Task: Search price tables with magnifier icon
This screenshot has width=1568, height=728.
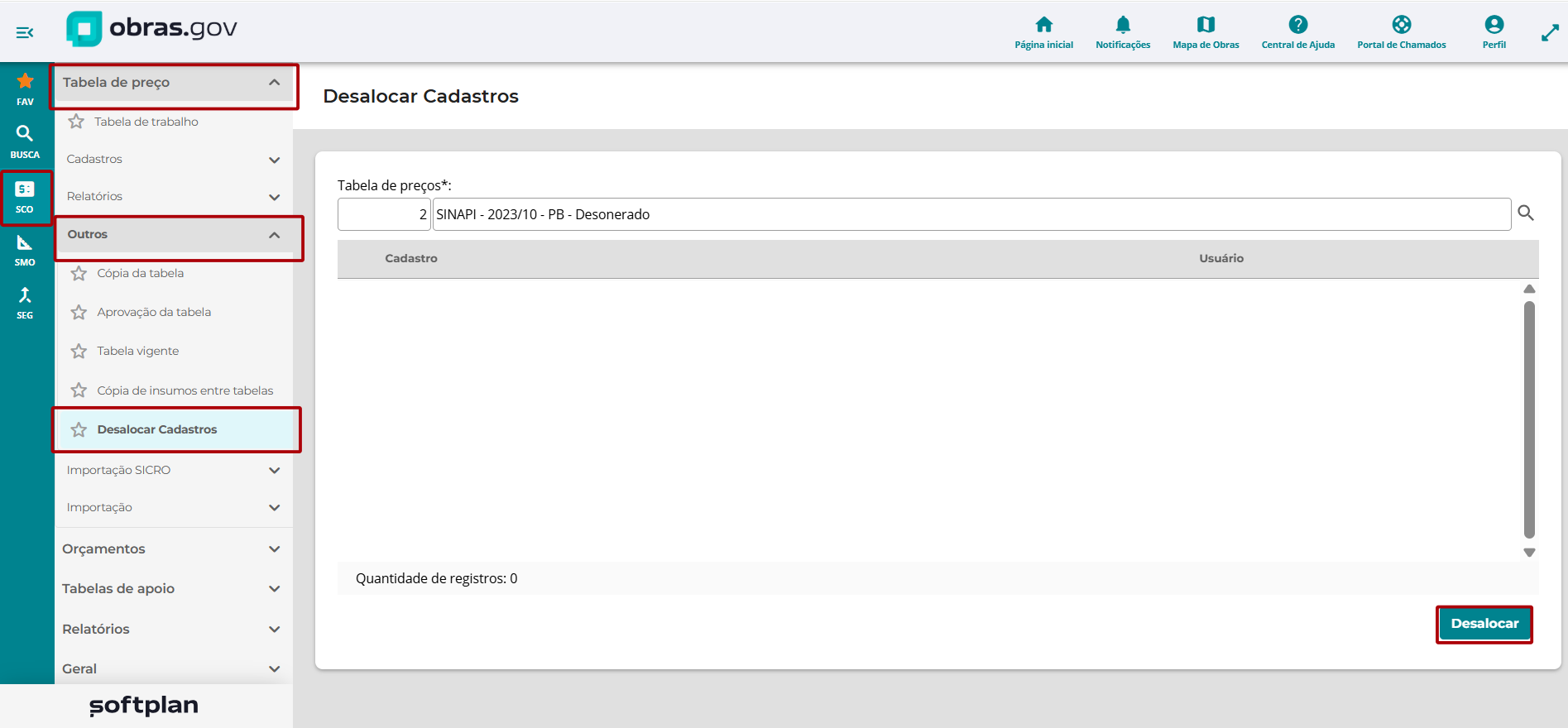Action: [x=1526, y=213]
